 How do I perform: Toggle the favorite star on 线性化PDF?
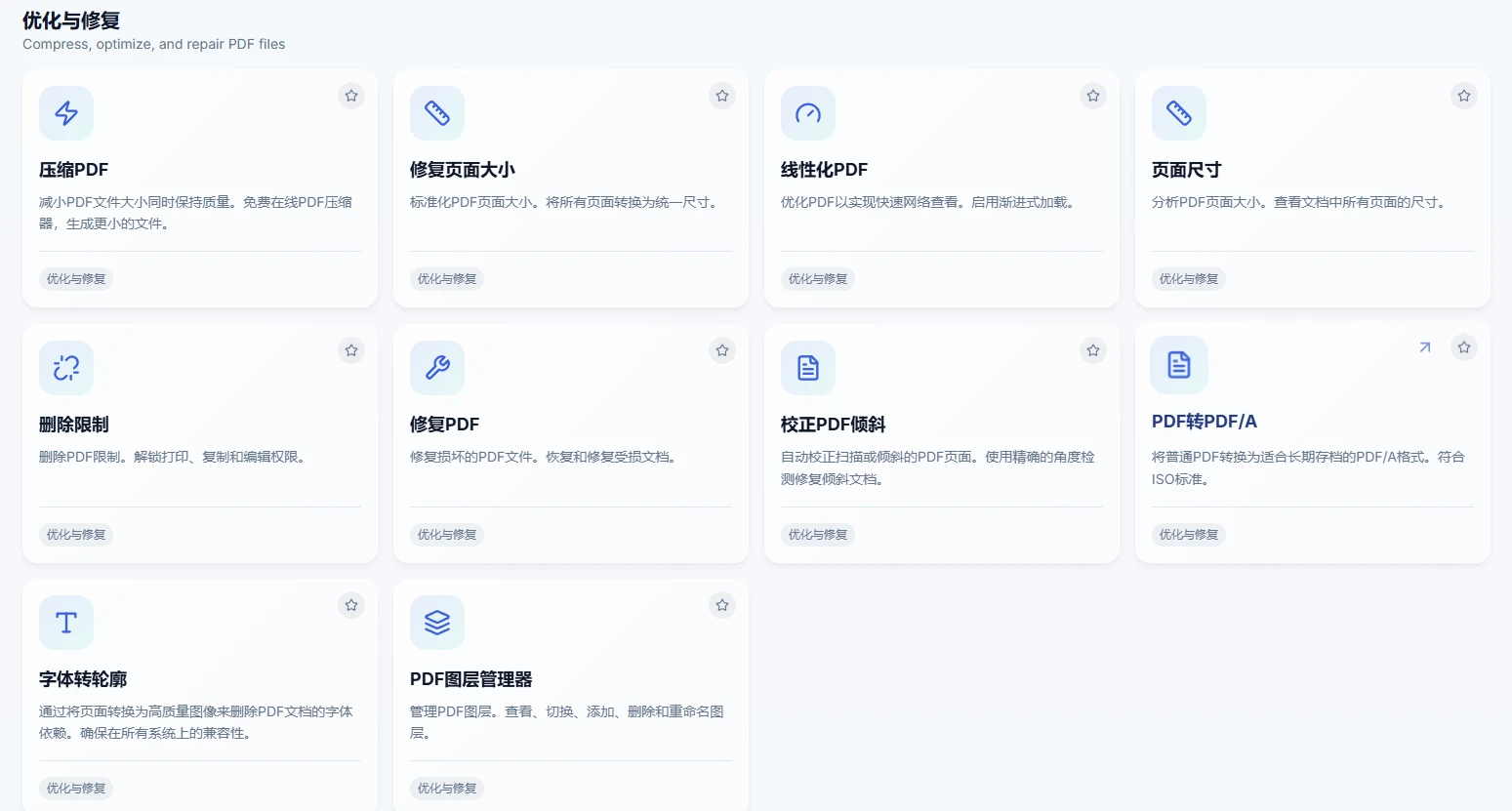[x=1092, y=96]
